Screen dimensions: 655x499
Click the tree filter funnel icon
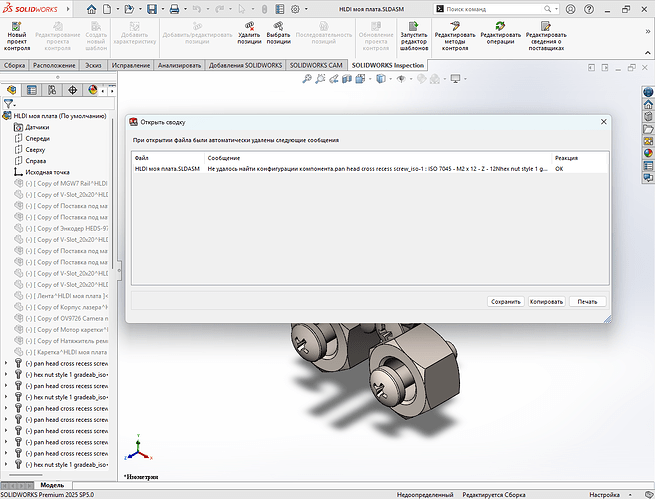[8, 103]
